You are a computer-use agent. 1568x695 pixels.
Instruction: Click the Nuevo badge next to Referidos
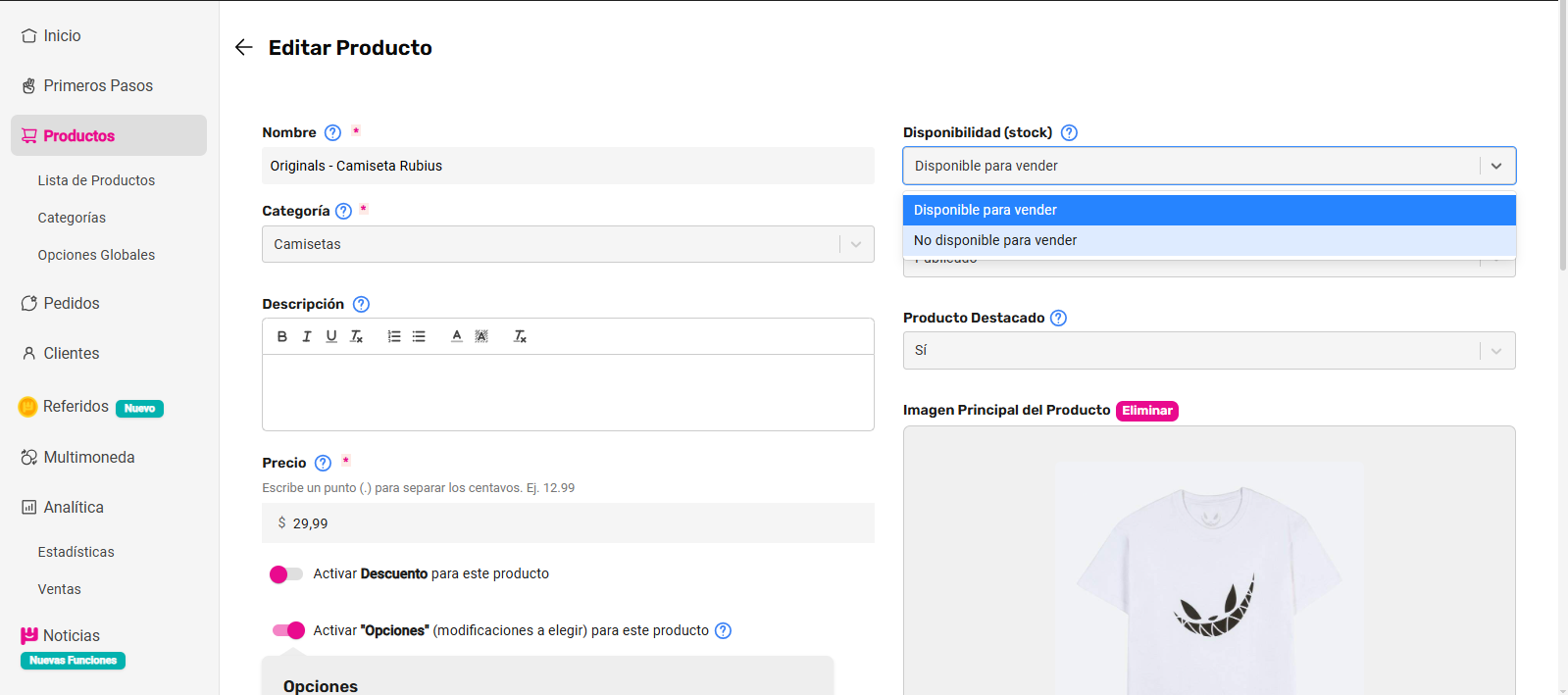(139, 409)
